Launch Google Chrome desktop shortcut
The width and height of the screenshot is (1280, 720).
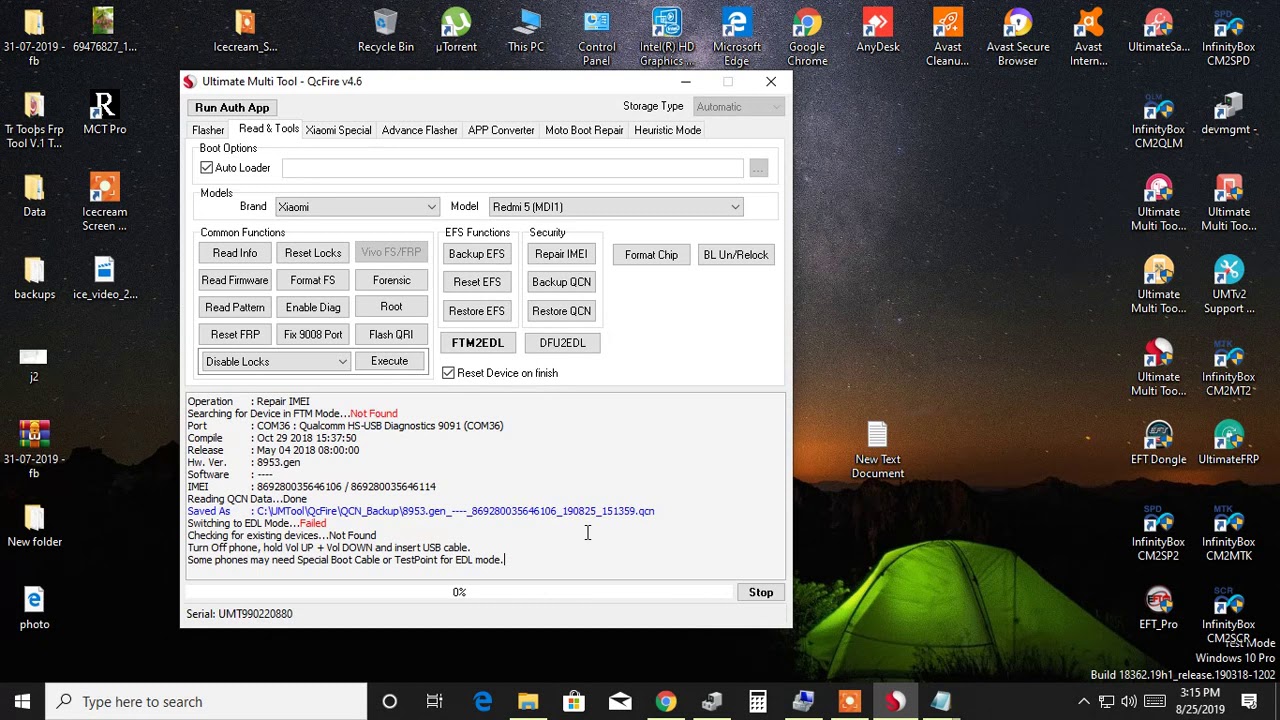[807, 37]
